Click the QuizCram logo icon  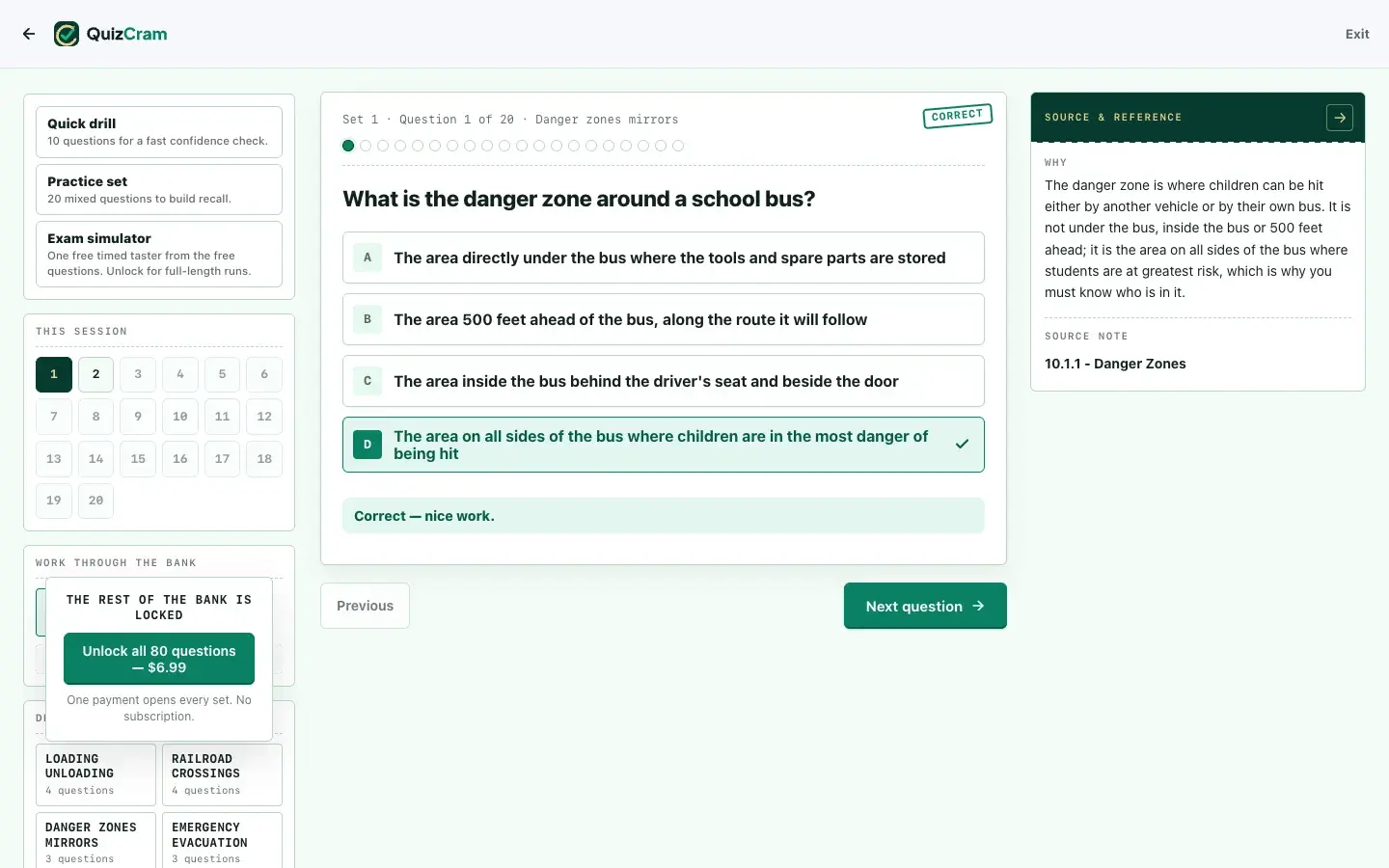tap(67, 34)
